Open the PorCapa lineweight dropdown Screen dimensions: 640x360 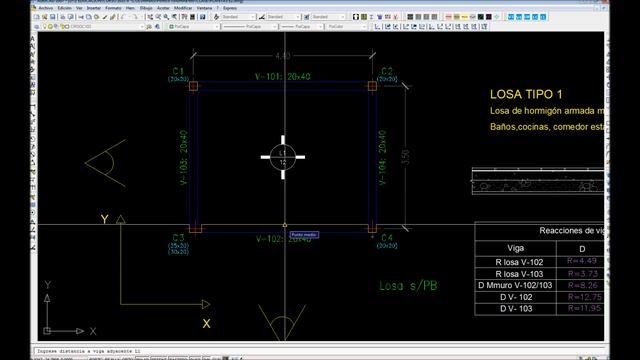coord(302,27)
